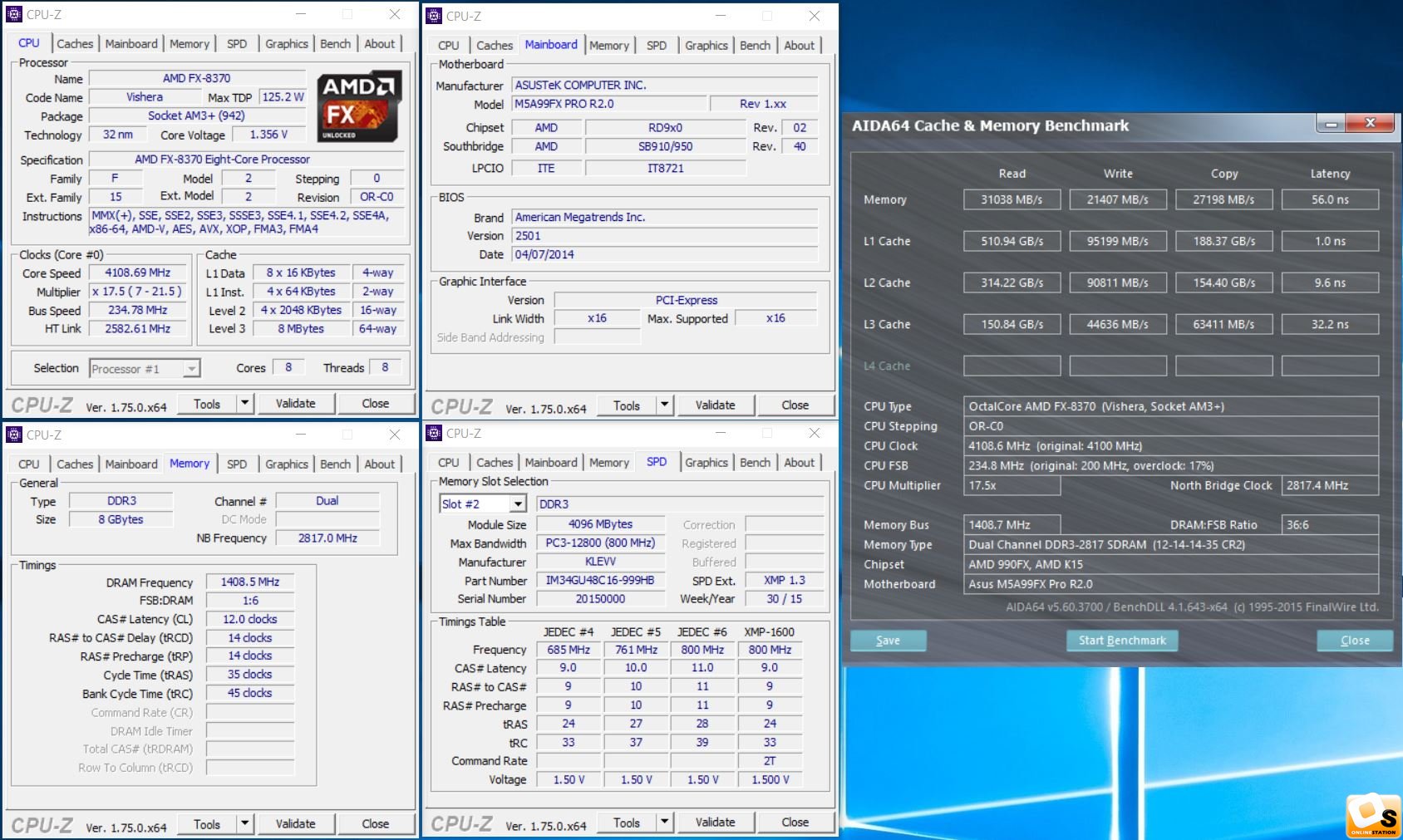Click Start Benchmark in AIDA64
Image resolution: width=1403 pixels, height=840 pixels.
1122,640
